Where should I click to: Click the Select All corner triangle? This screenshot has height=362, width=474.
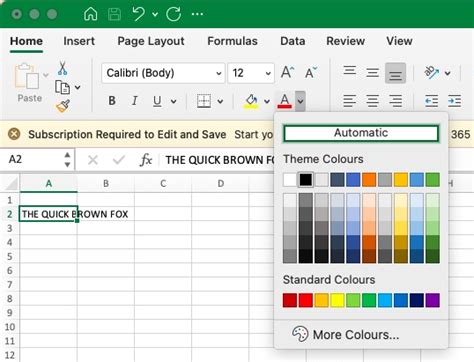coord(11,184)
